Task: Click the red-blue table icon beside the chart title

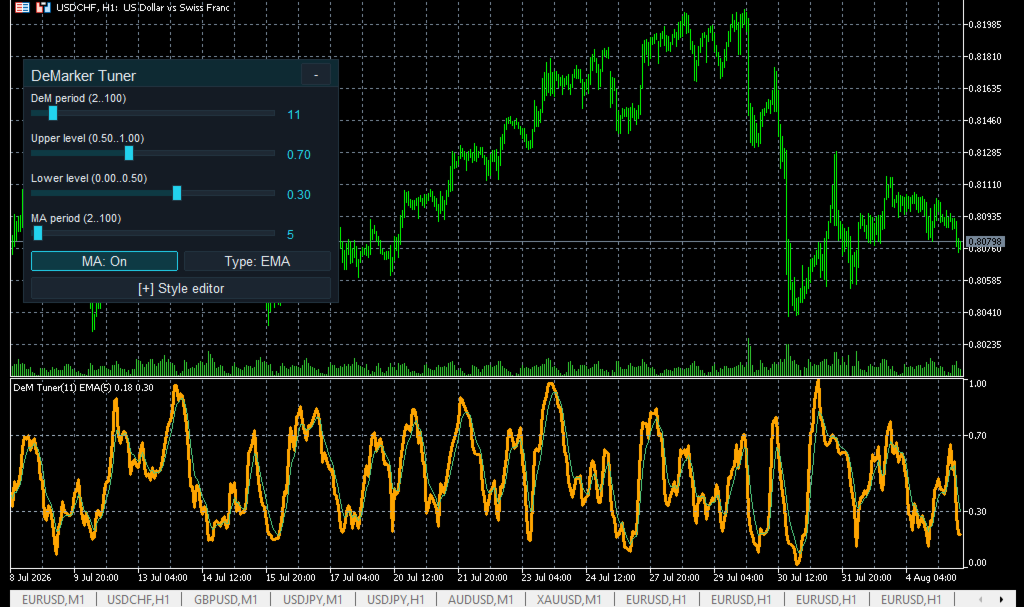Action: (22, 8)
